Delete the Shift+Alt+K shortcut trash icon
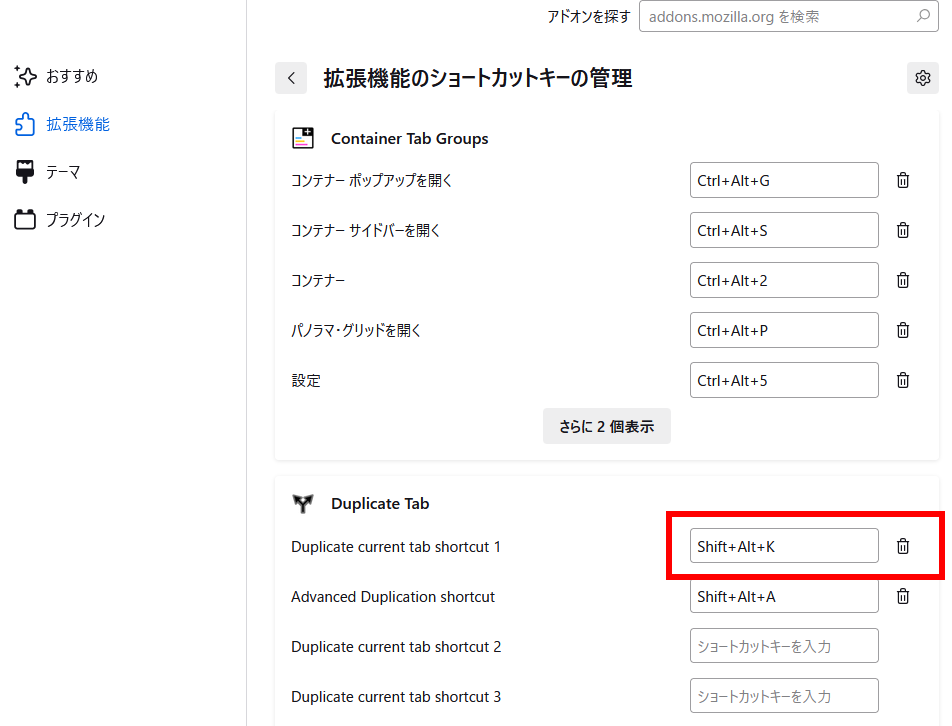The height and width of the screenshot is (726, 952). (903, 546)
